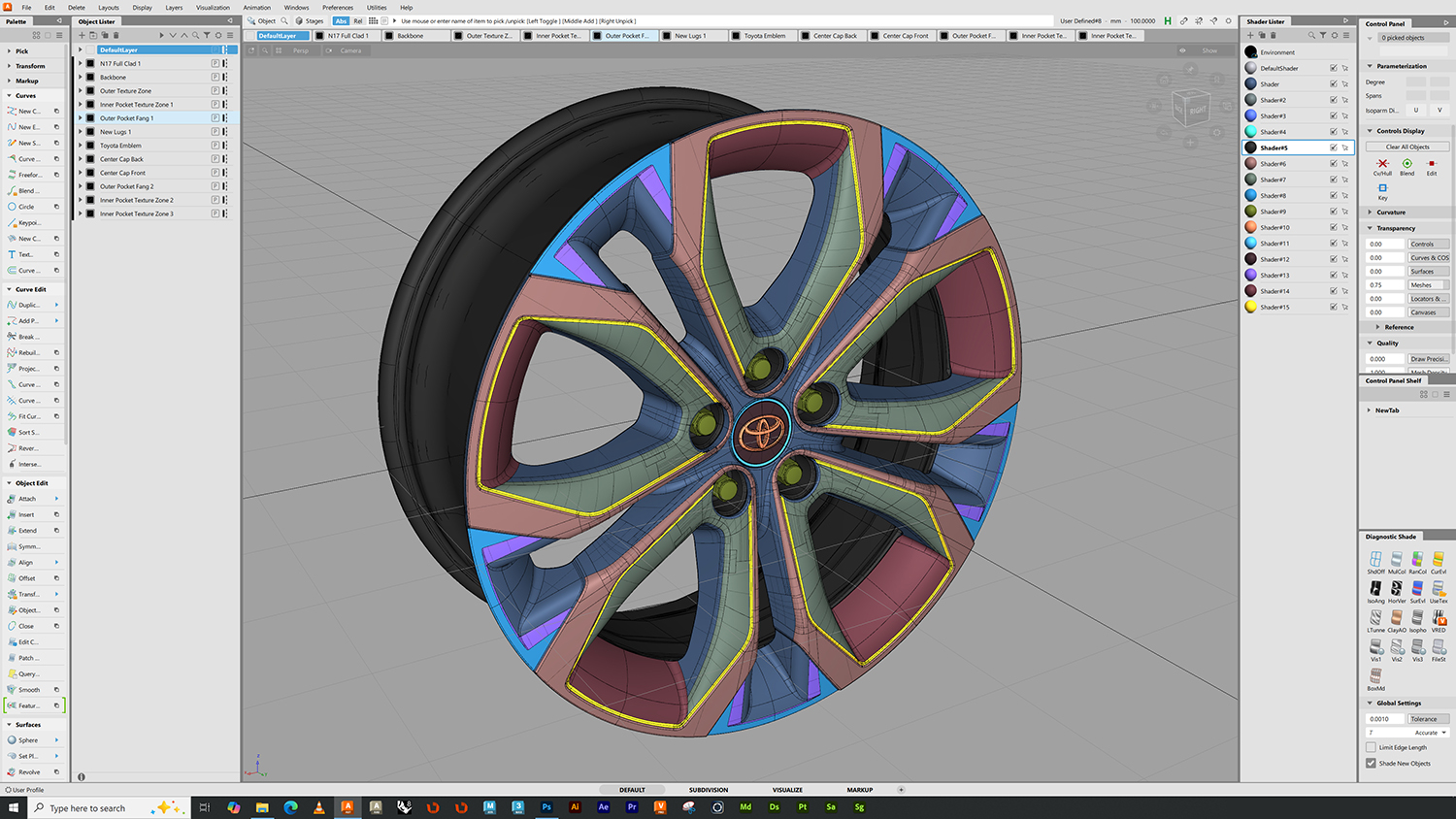Image resolution: width=1456 pixels, height=819 pixels.
Task: Toggle Cv/Hull controls display
Action: (x=1382, y=167)
